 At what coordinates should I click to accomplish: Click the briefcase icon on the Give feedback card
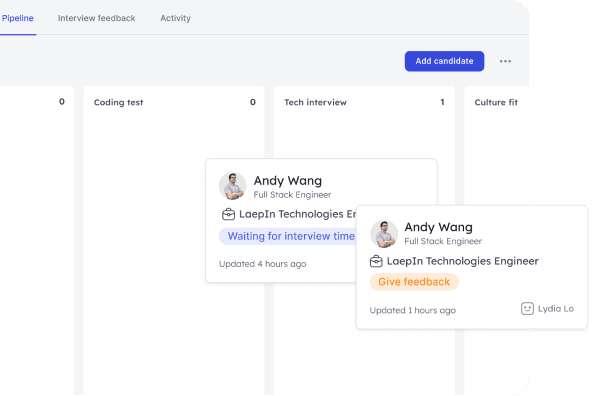(x=376, y=261)
